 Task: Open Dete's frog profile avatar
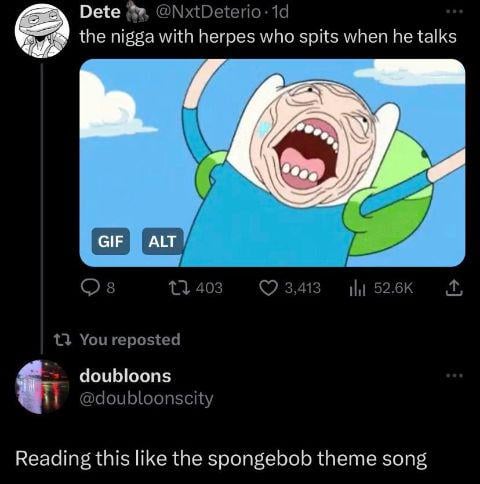click(42, 31)
